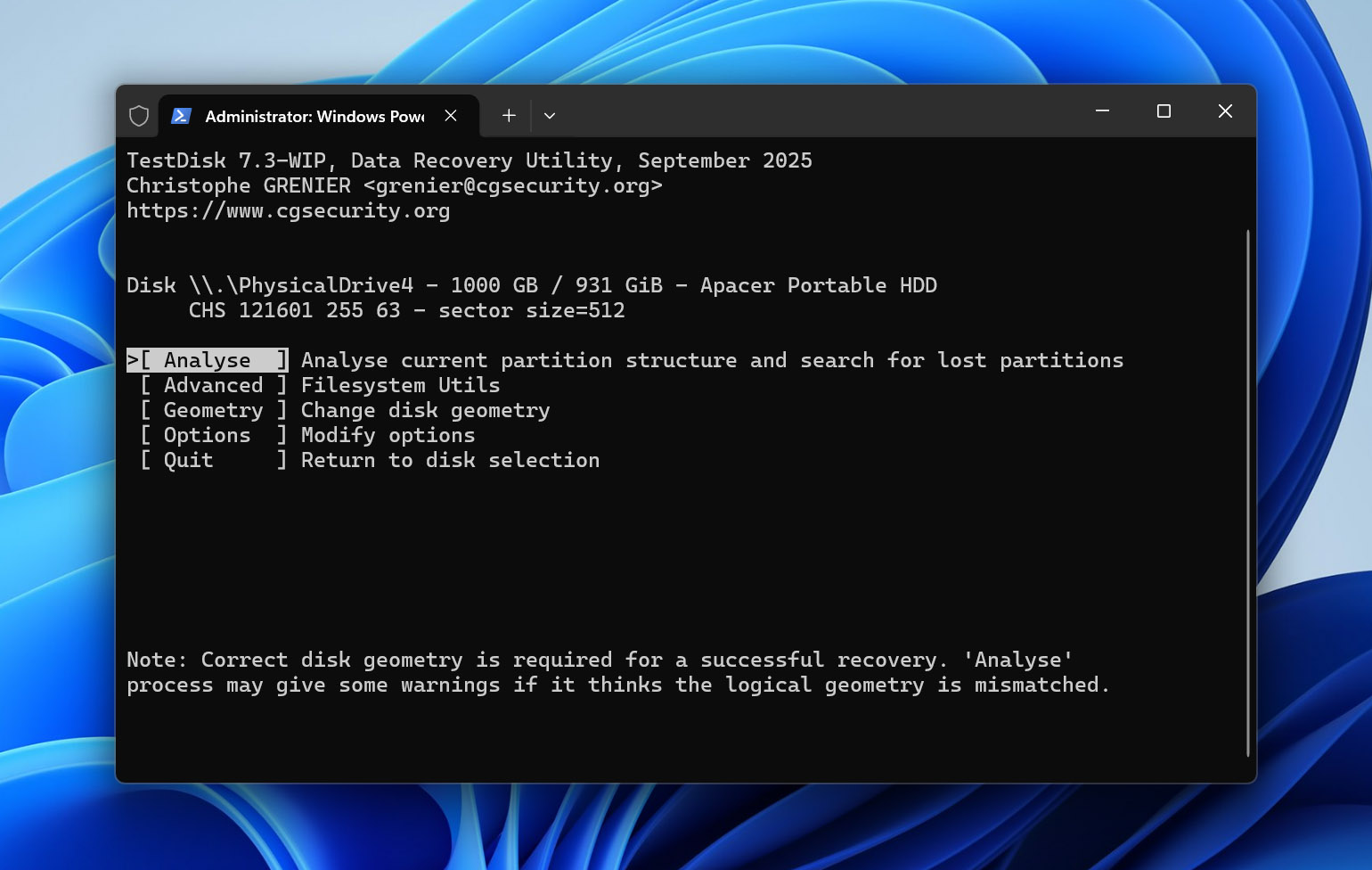Open a new terminal tab
This screenshot has width=1372, height=870.
point(509,116)
